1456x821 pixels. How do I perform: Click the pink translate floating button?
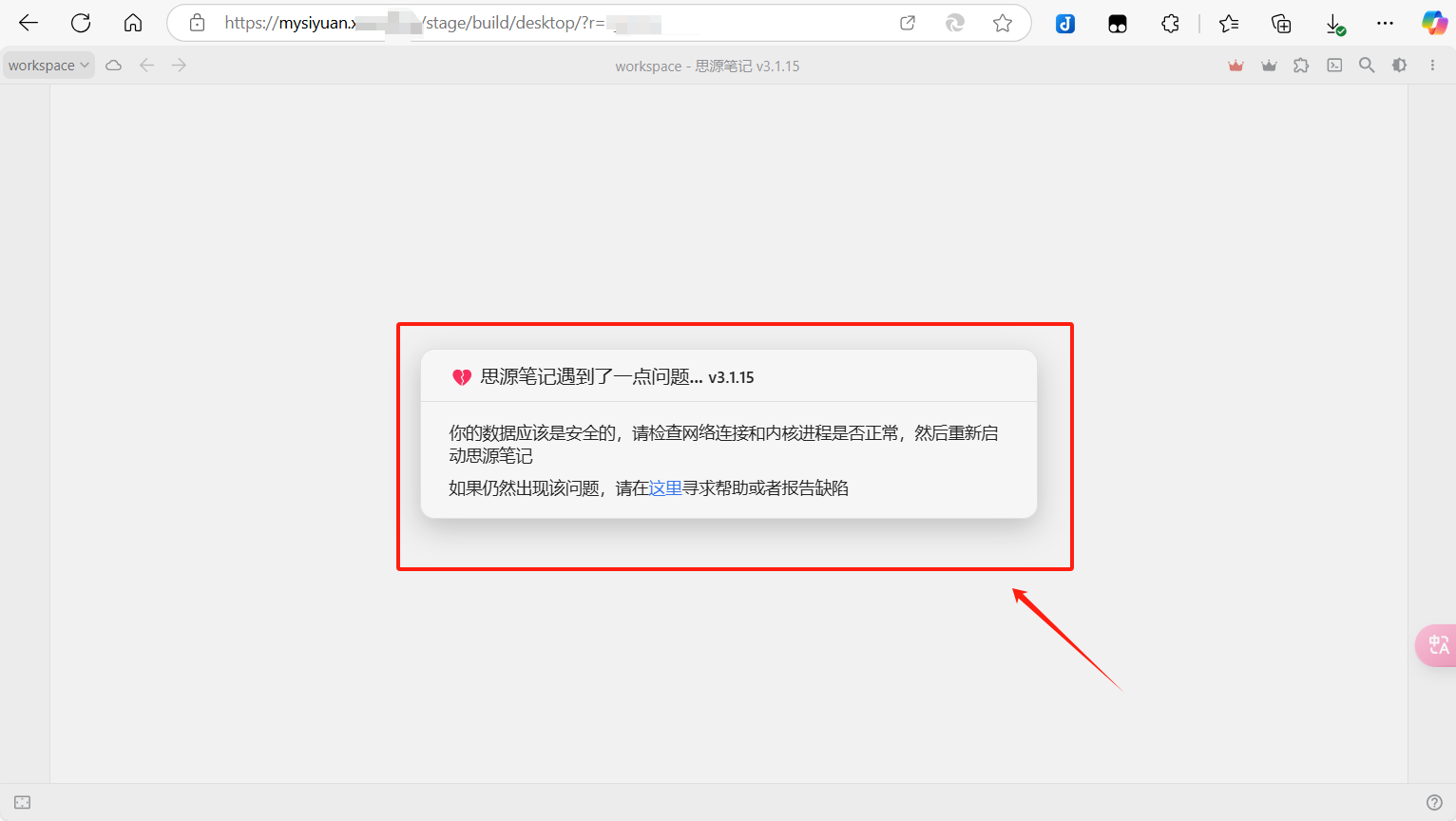pyautogui.click(x=1437, y=645)
